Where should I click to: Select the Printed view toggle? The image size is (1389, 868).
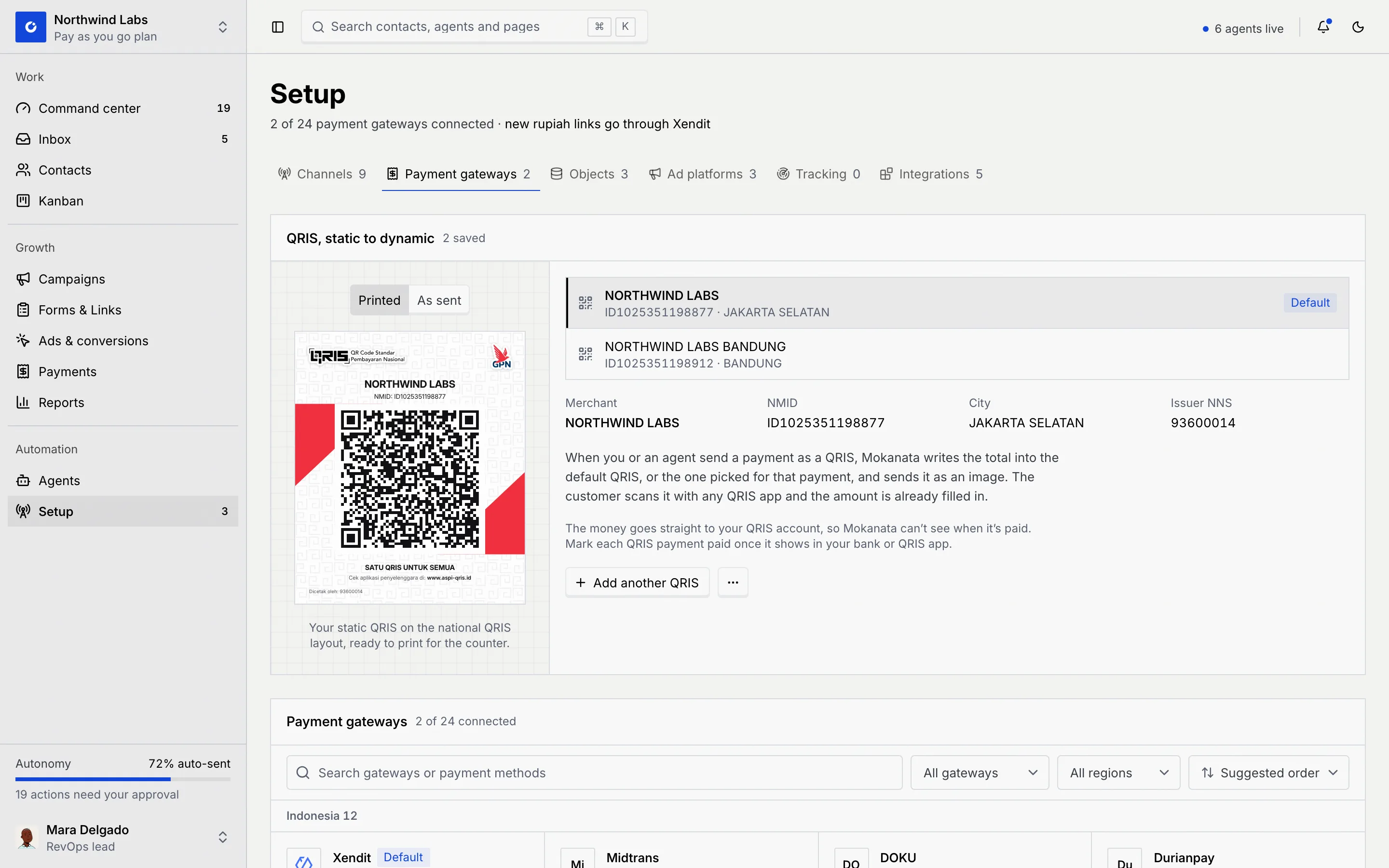coord(380,300)
